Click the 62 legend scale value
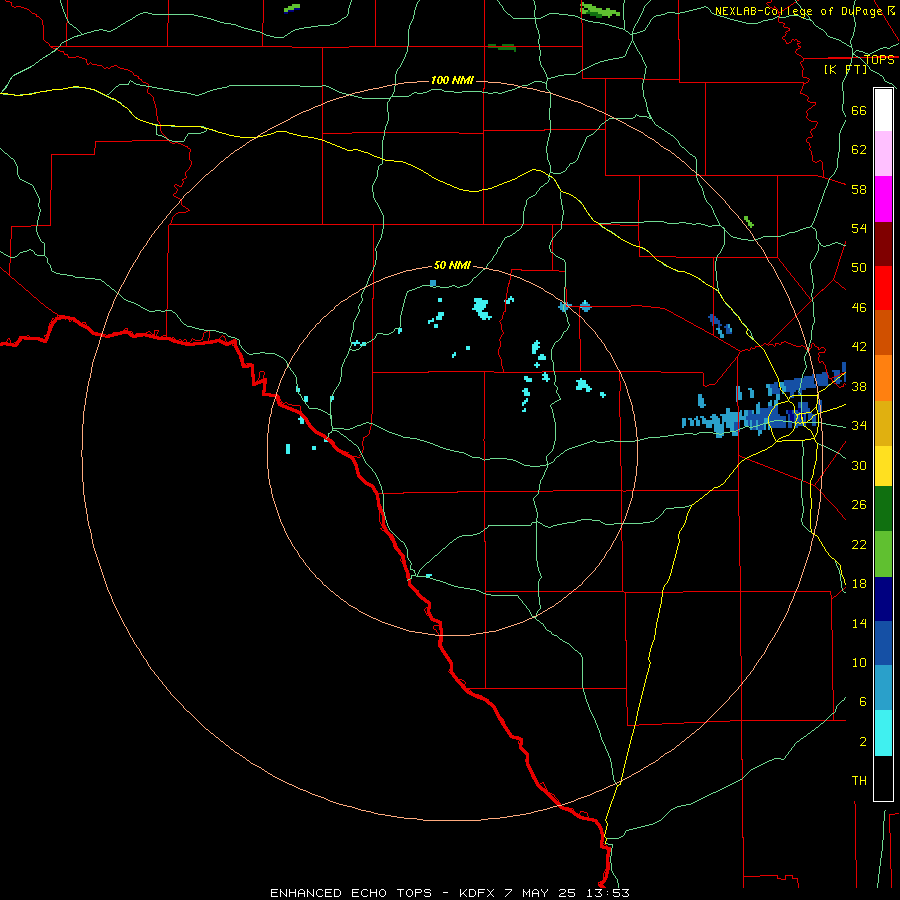The width and height of the screenshot is (900, 900). click(859, 149)
